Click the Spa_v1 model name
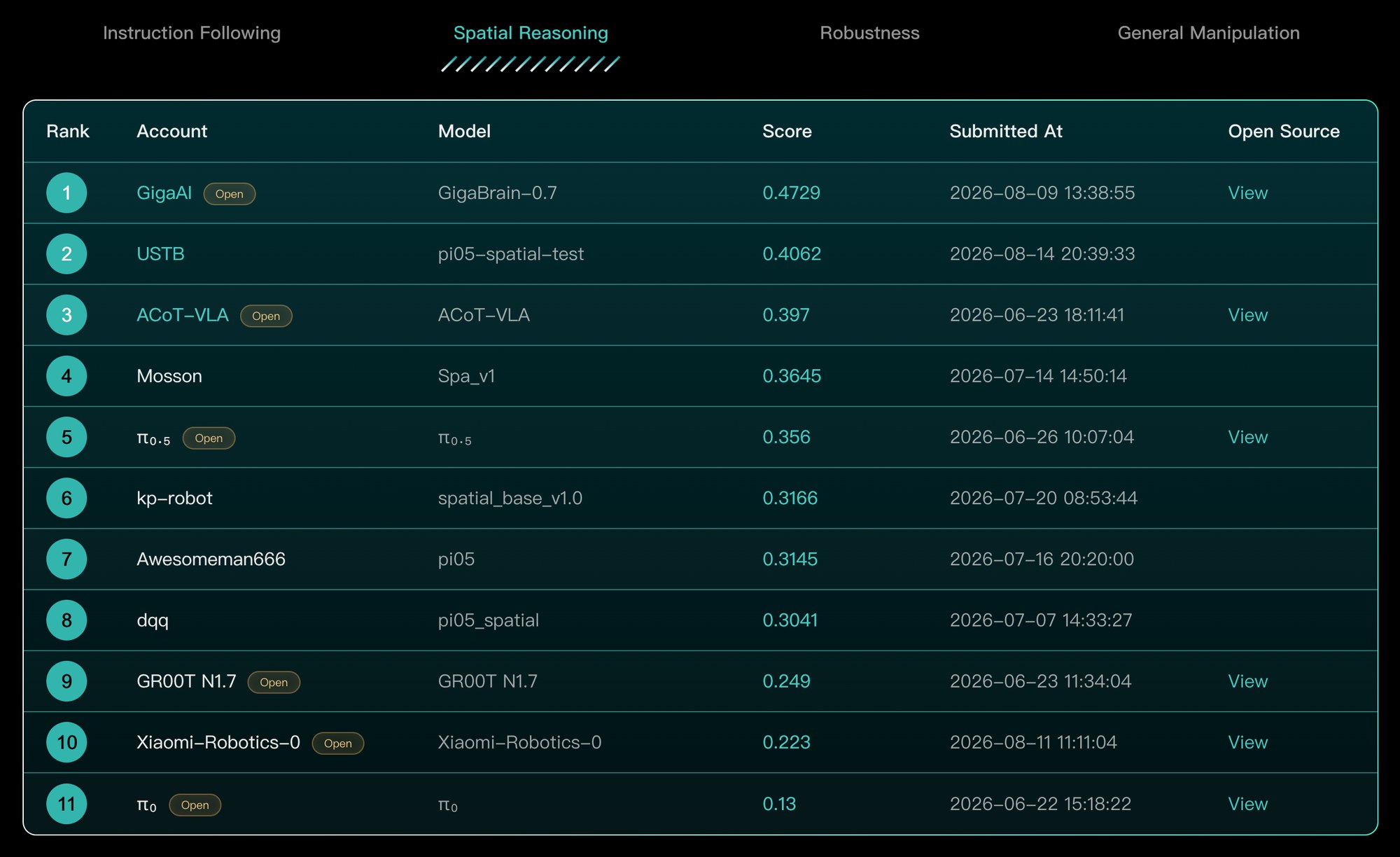This screenshot has height=857, width=1400. [x=466, y=377]
